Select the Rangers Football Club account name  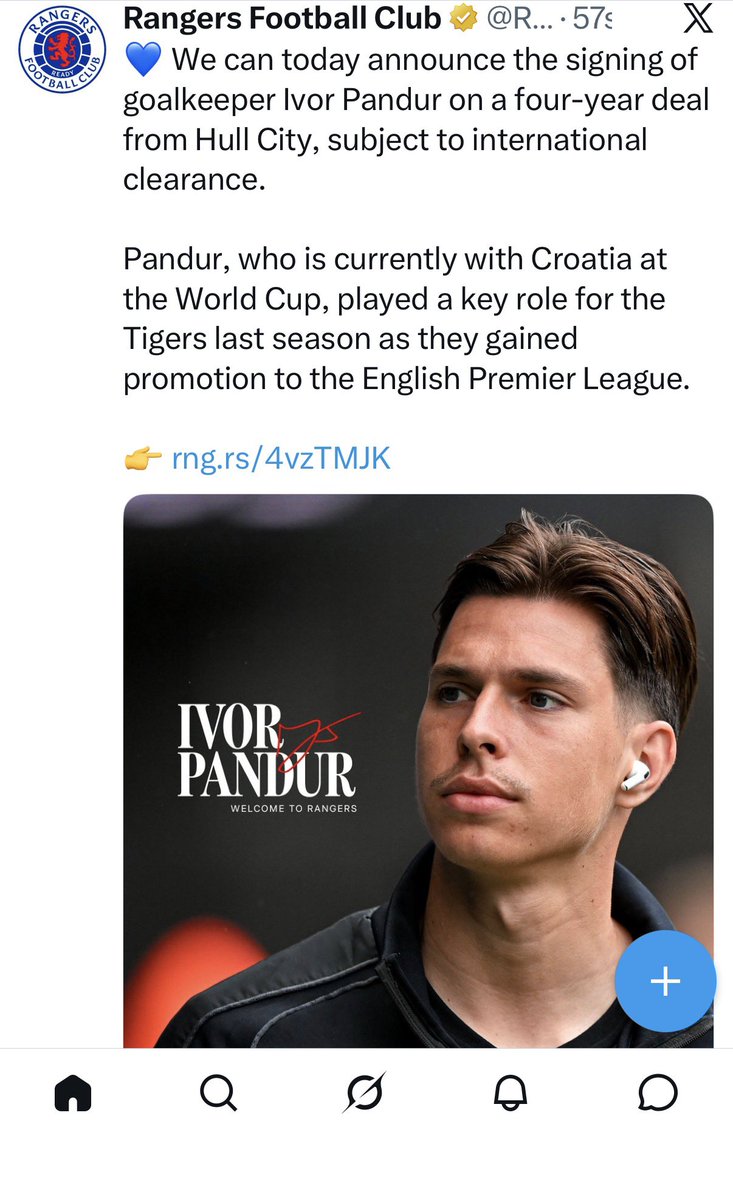coord(282,18)
